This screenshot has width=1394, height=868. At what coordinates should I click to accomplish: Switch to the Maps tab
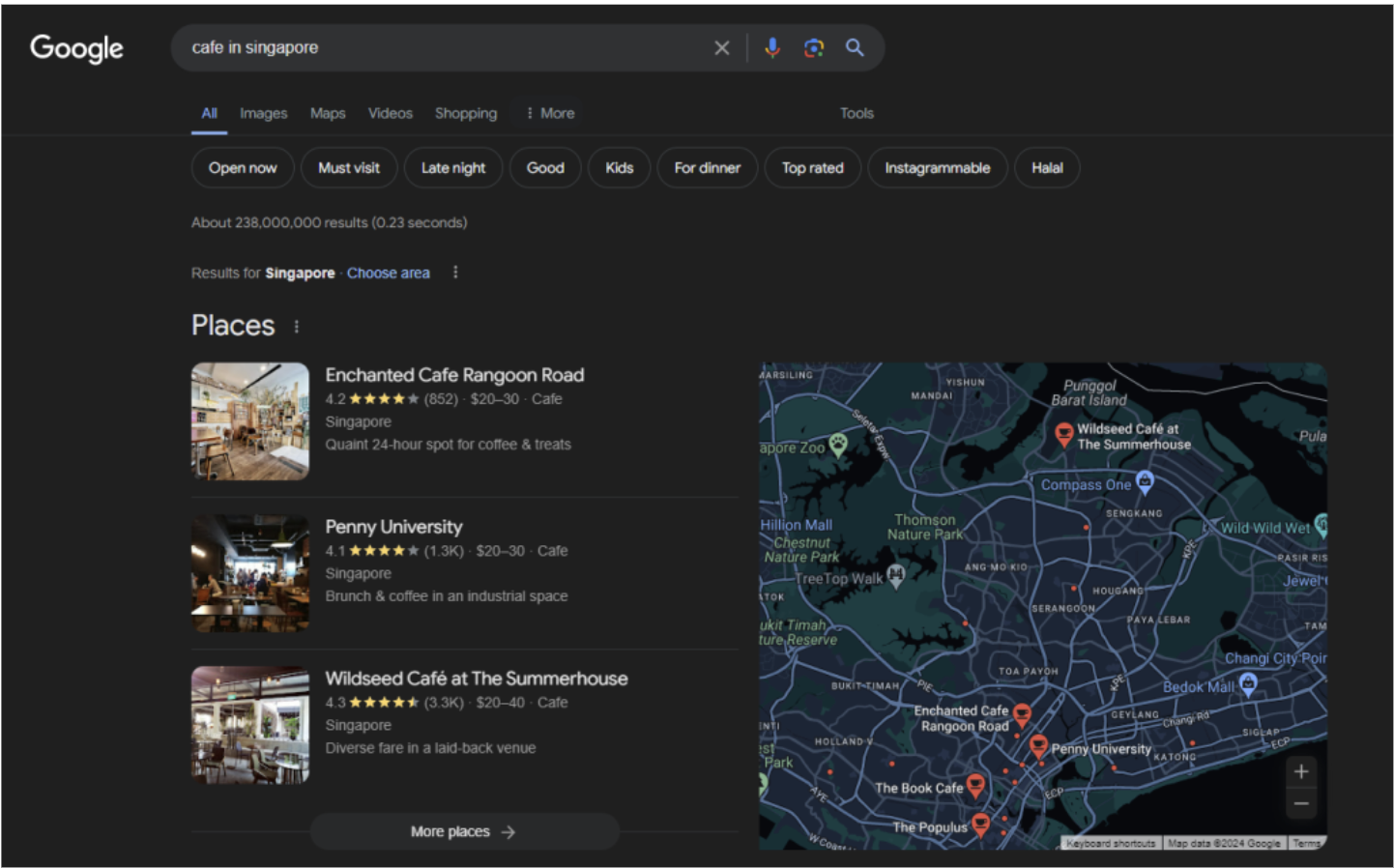pyautogui.click(x=328, y=113)
